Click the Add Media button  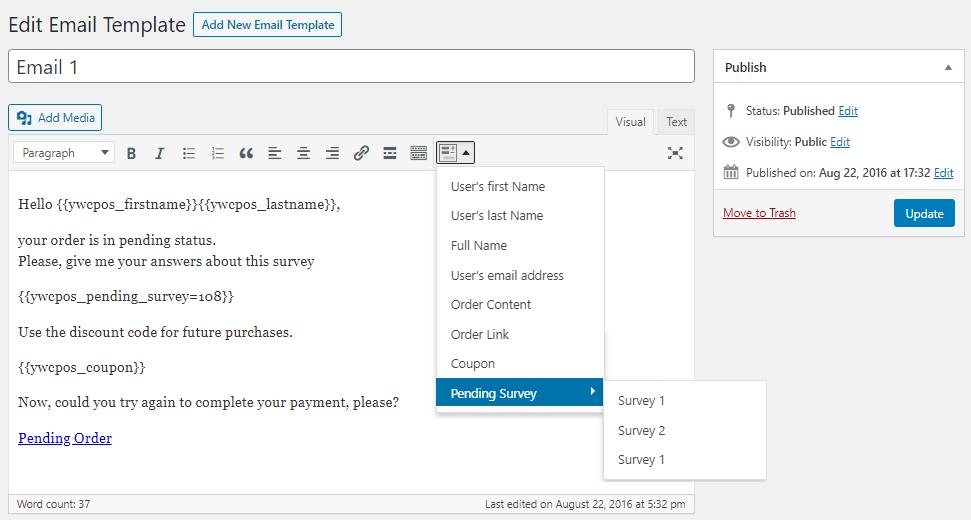coord(55,118)
